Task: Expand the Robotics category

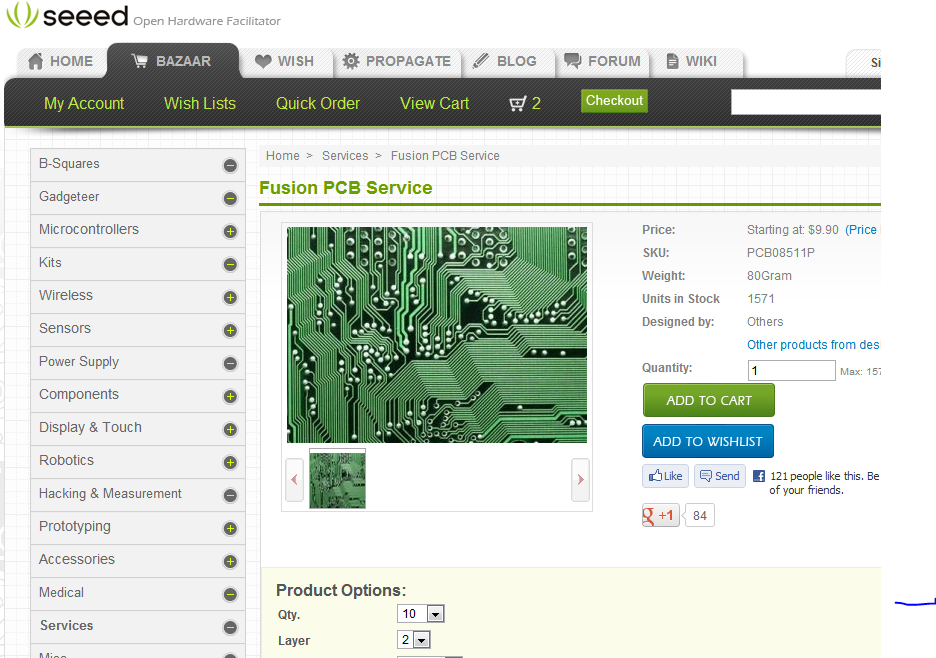Action: pos(230,462)
